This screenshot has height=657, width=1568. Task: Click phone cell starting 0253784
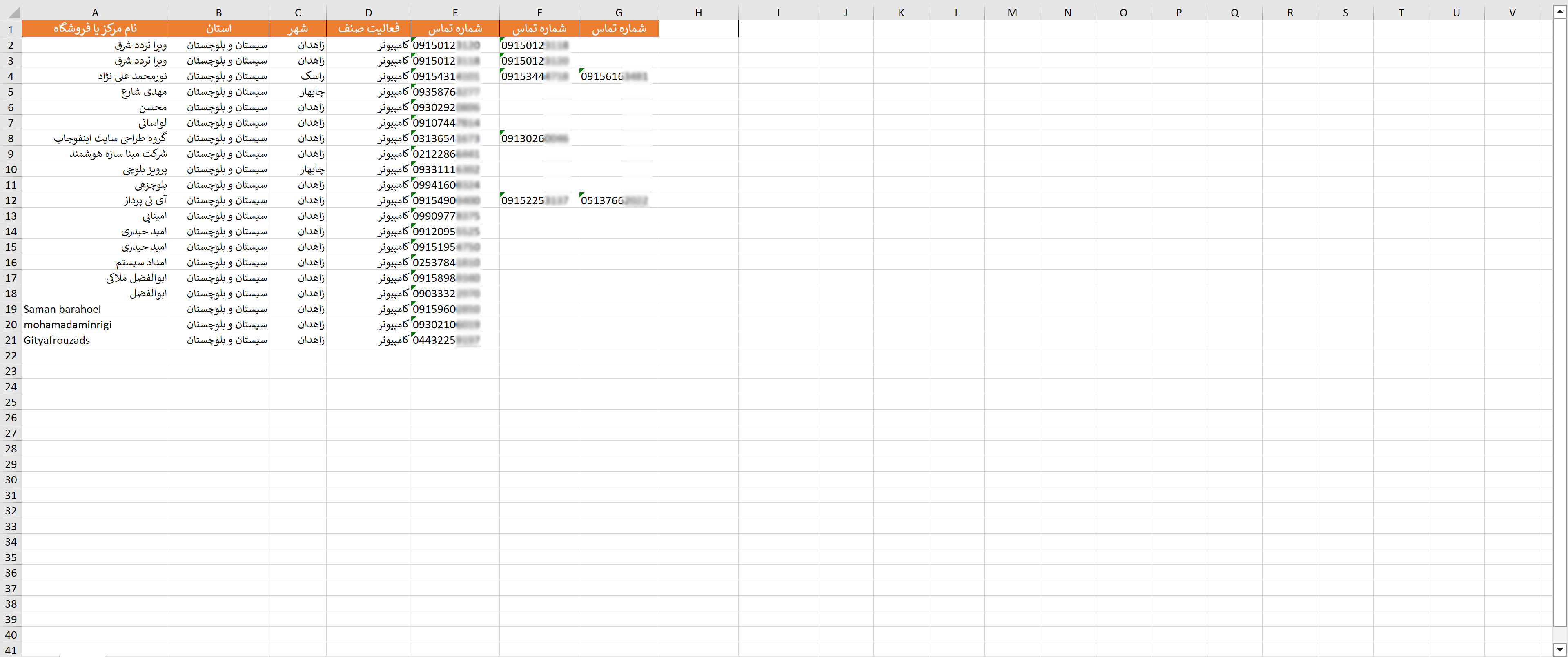click(x=455, y=263)
